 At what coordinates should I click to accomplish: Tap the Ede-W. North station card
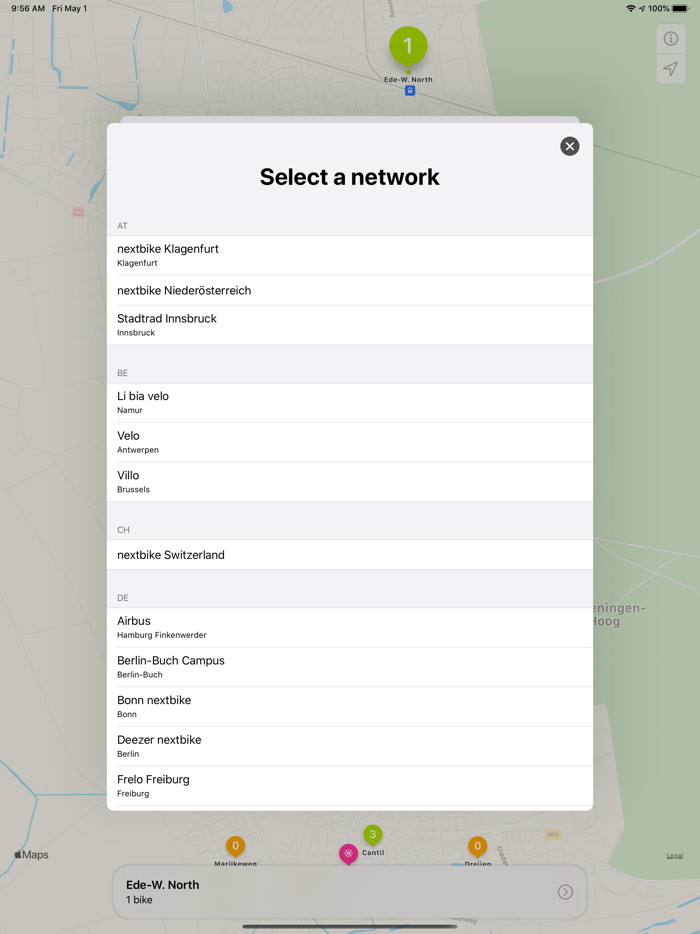tap(350, 892)
